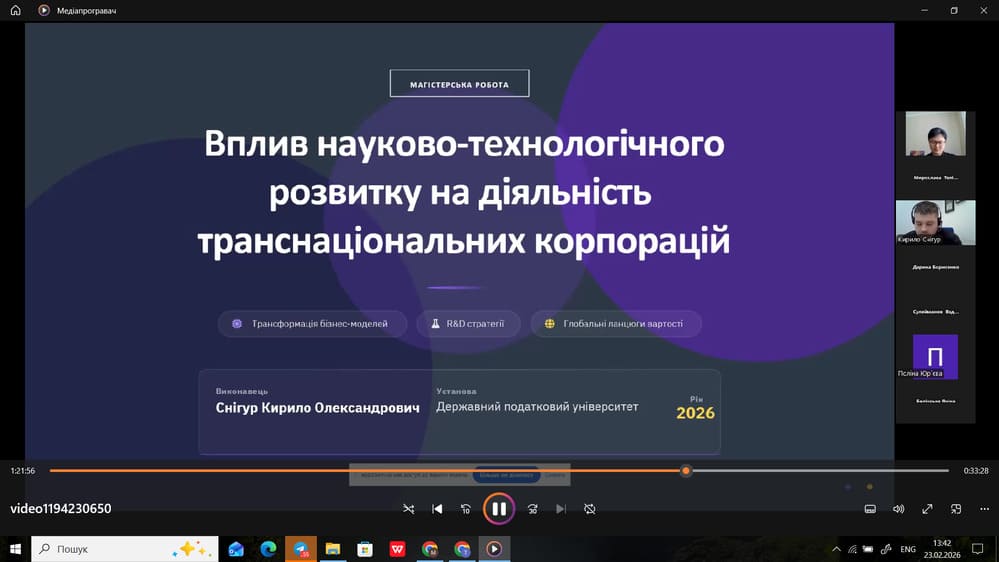Go to the previous track
999x562 pixels.
437,509
